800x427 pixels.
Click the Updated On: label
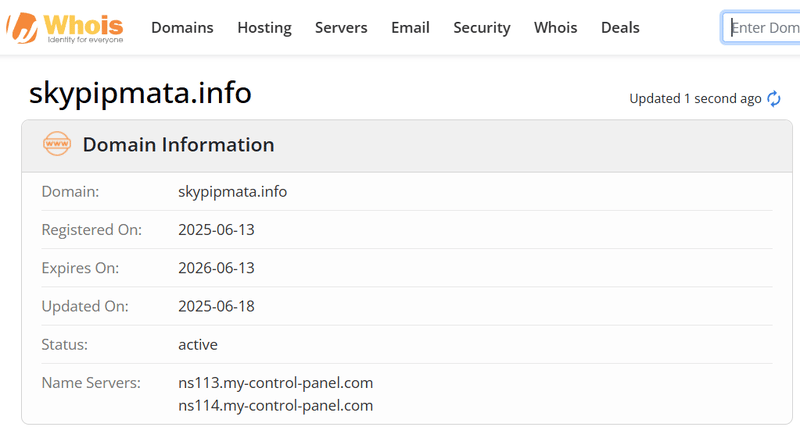pos(85,306)
